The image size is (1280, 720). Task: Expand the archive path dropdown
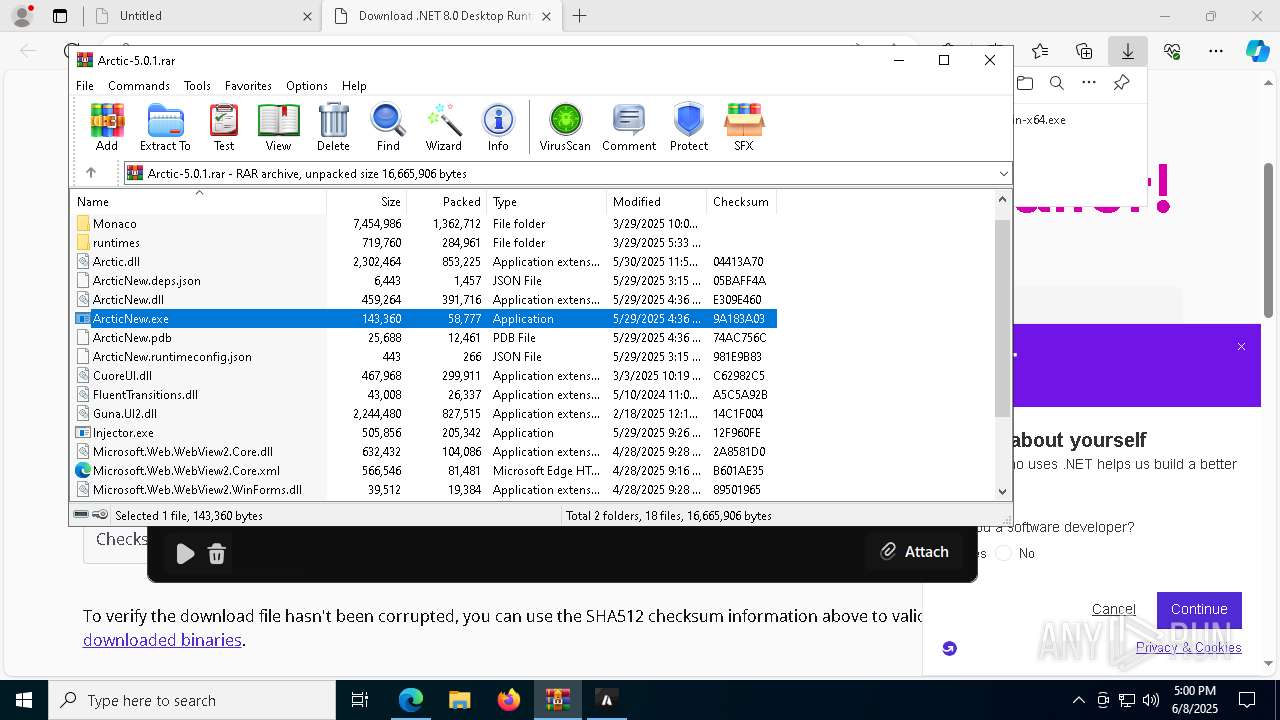click(1004, 174)
